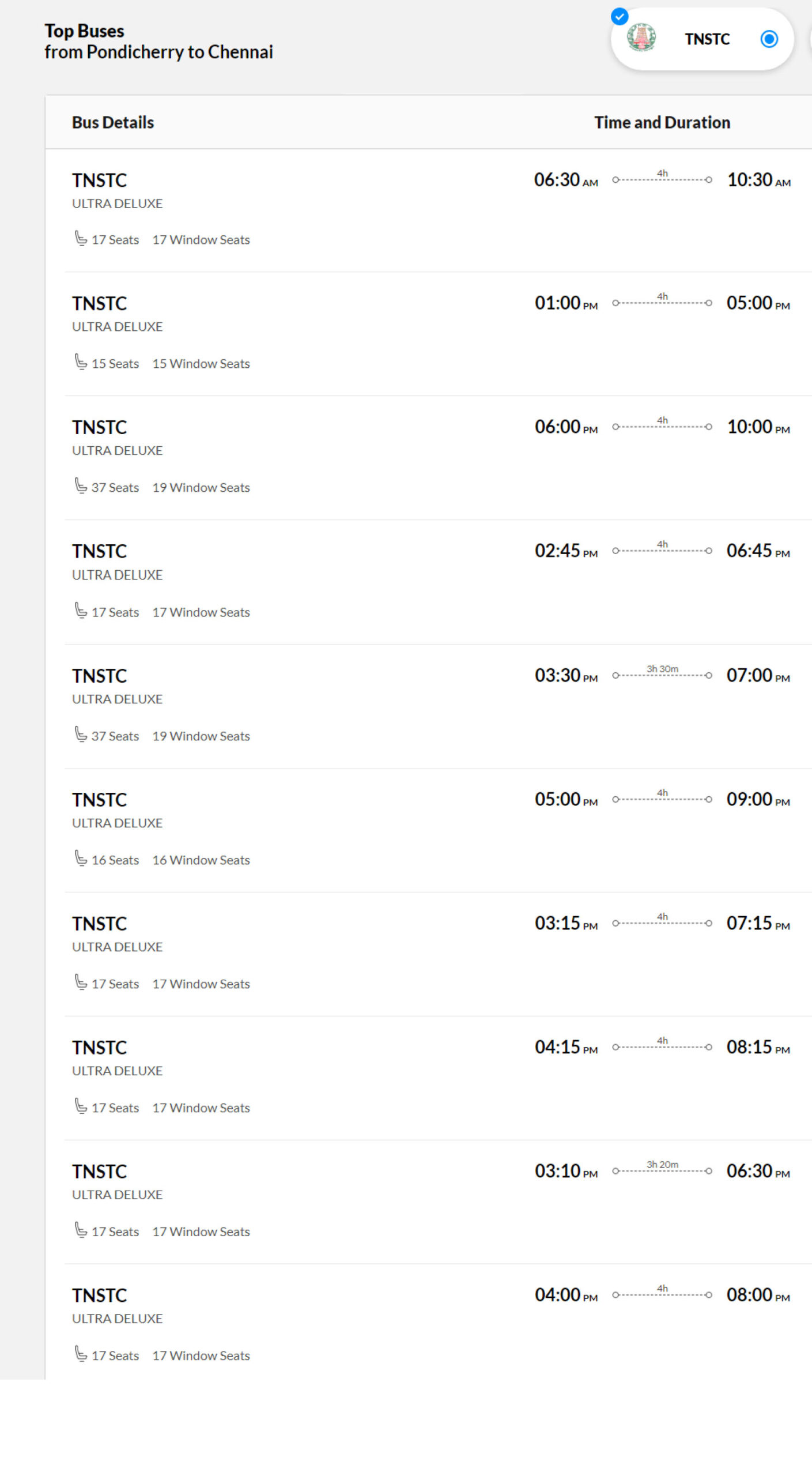Click the seat icon on the 05:00 PM bus

pyautogui.click(x=81, y=859)
